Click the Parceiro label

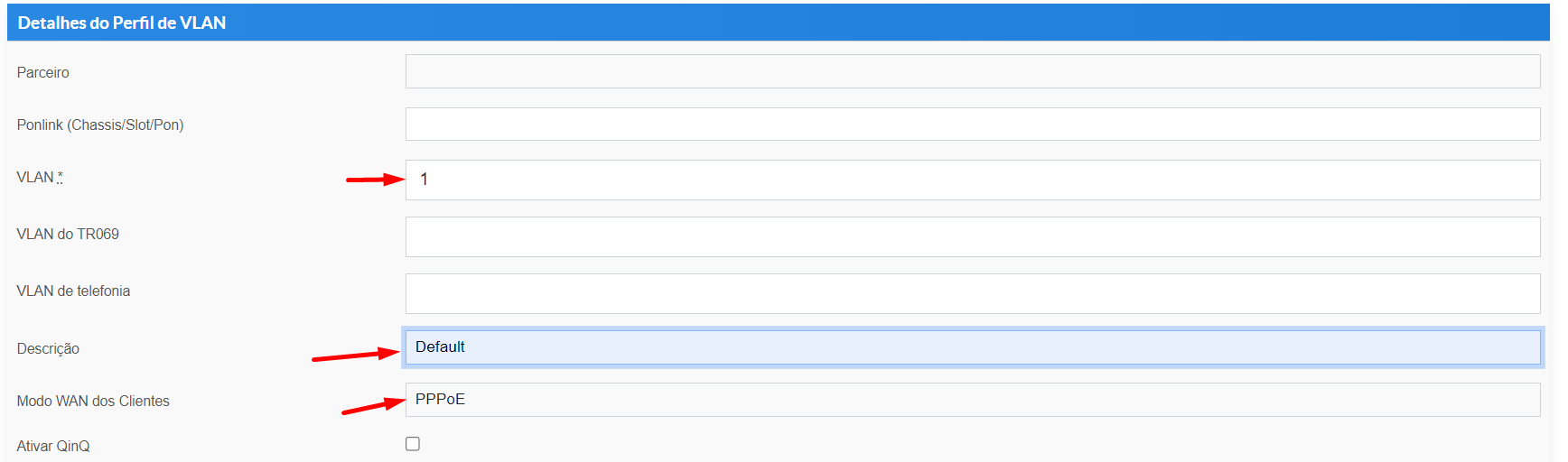[x=42, y=72]
